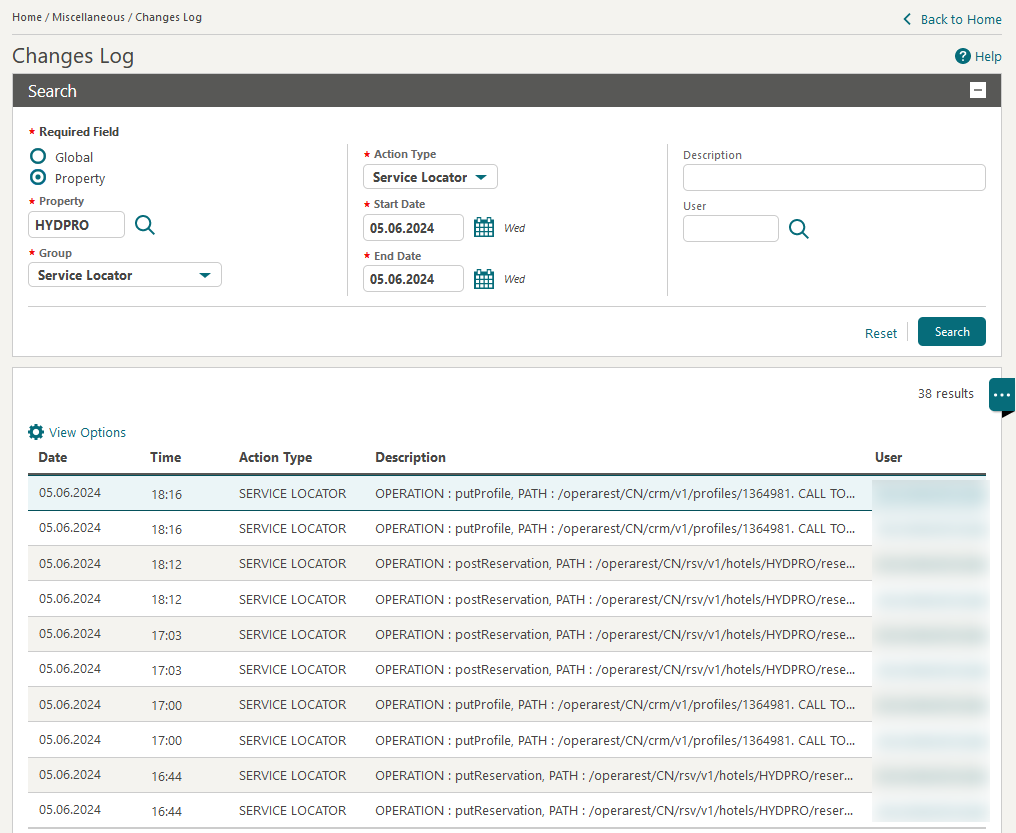Sort by the Action Type column header
Viewport: 1016px width, 833px height.
(x=275, y=457)
